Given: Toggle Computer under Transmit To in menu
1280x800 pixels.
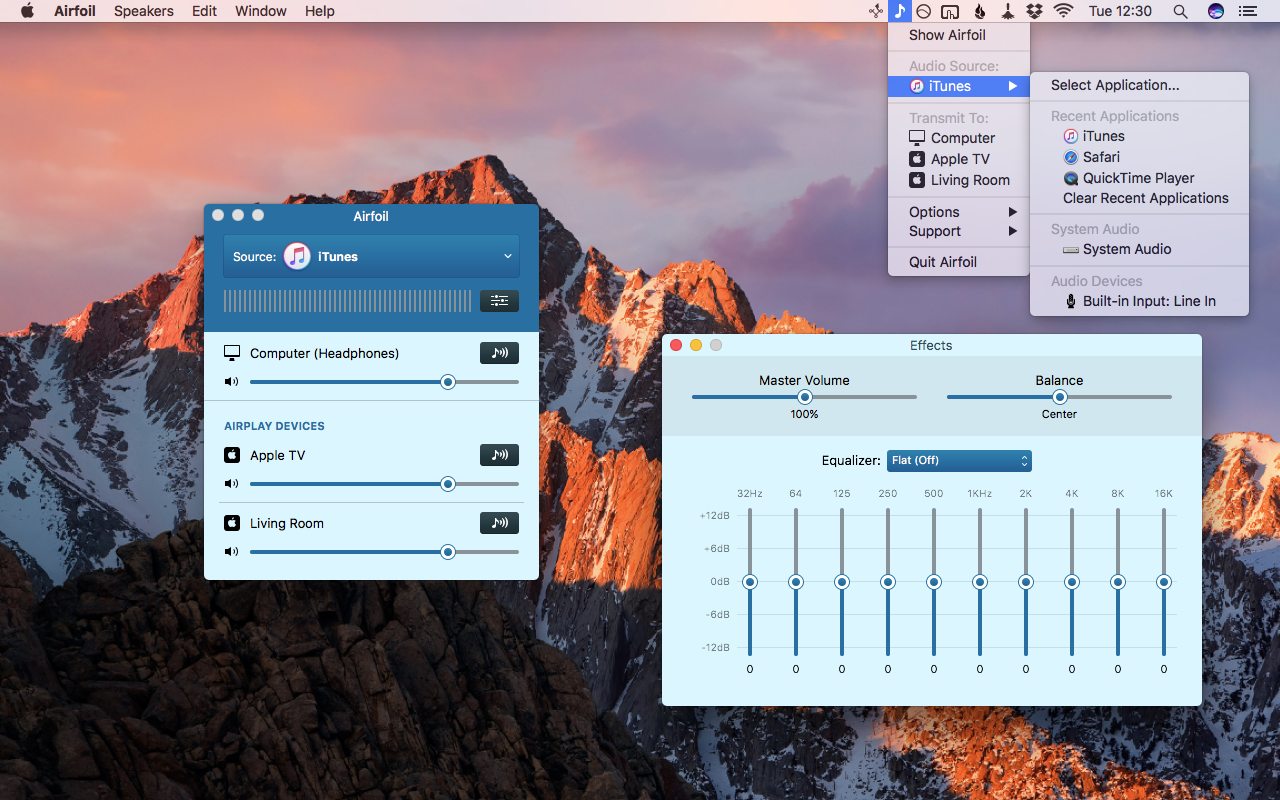Looking at the screenshot, I should coord(959,138).
